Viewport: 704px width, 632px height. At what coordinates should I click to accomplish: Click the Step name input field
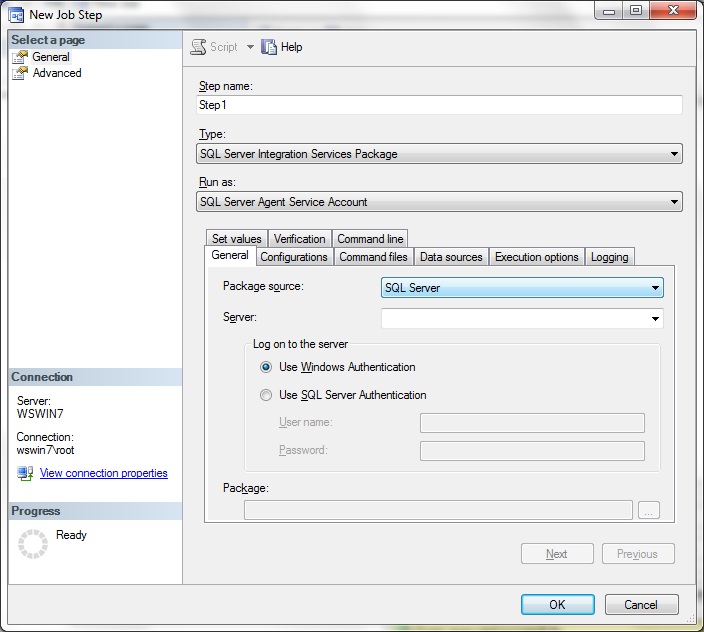click(439, 105)
